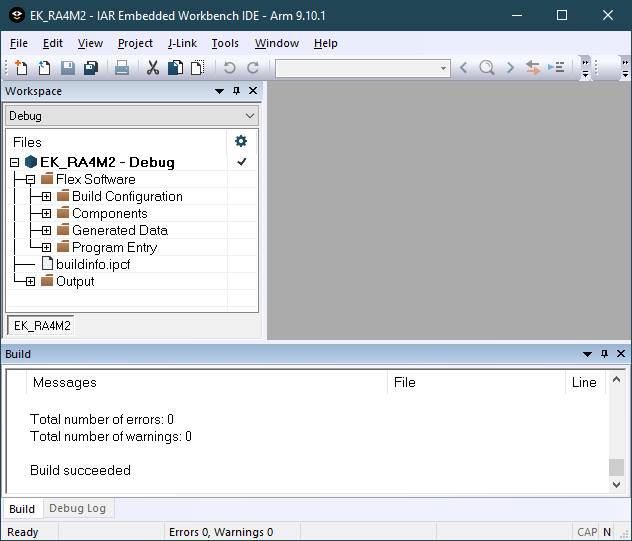Expand the Output folder node
This screenshot has height=541, width=632.
[x=30, y=282]
